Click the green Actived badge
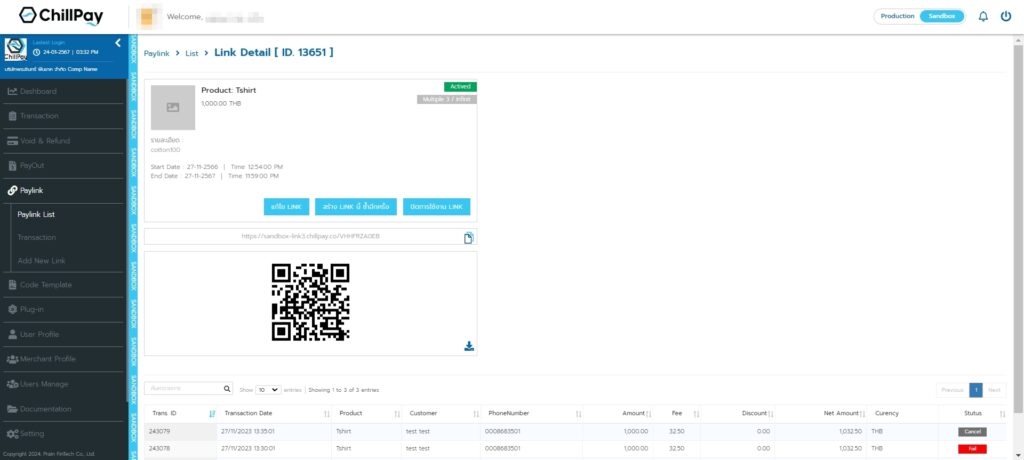Screen dimensions: 1024x460 460,86
